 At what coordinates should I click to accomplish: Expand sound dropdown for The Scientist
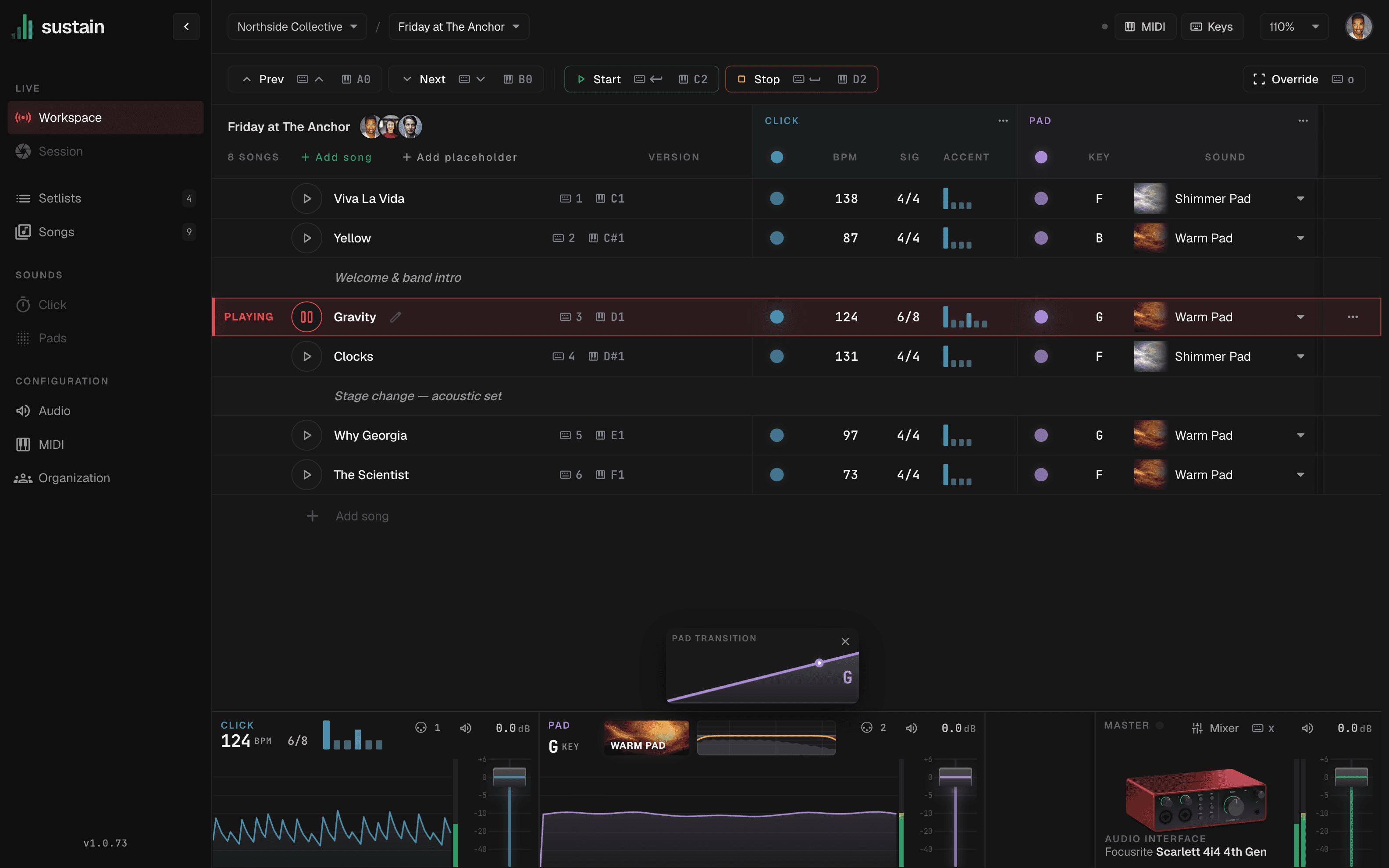pos(1300,475)
